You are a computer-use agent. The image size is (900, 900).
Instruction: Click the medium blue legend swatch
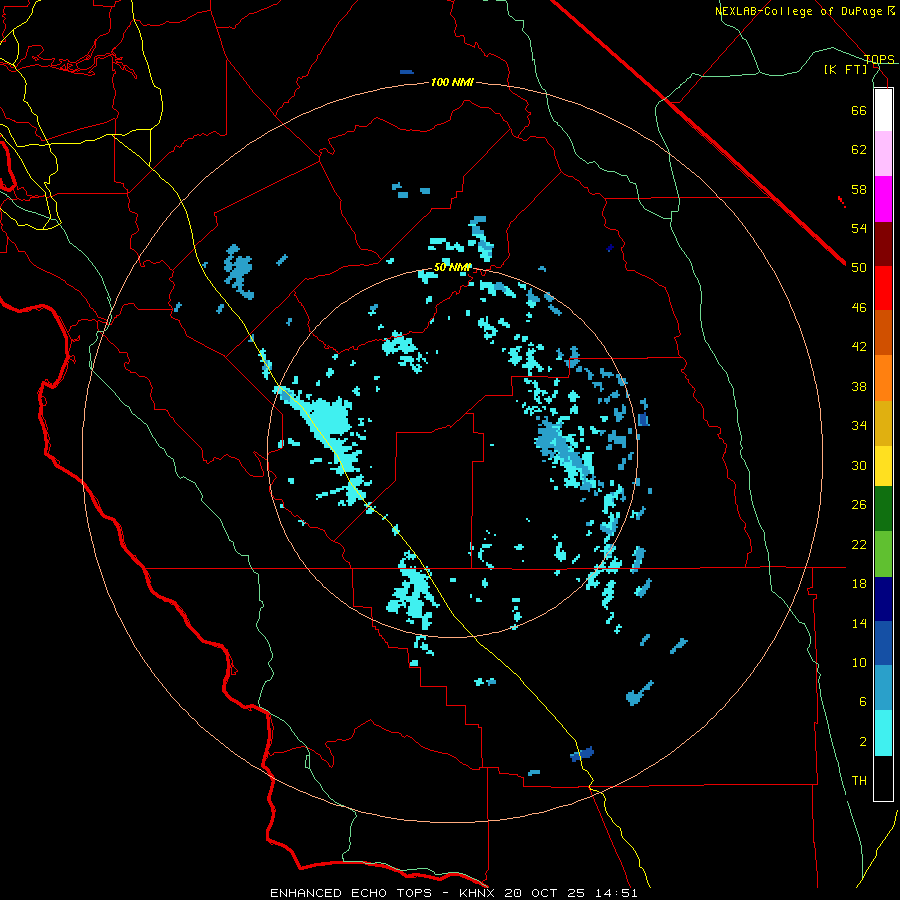pyautogui.click(x=883, y=643)
